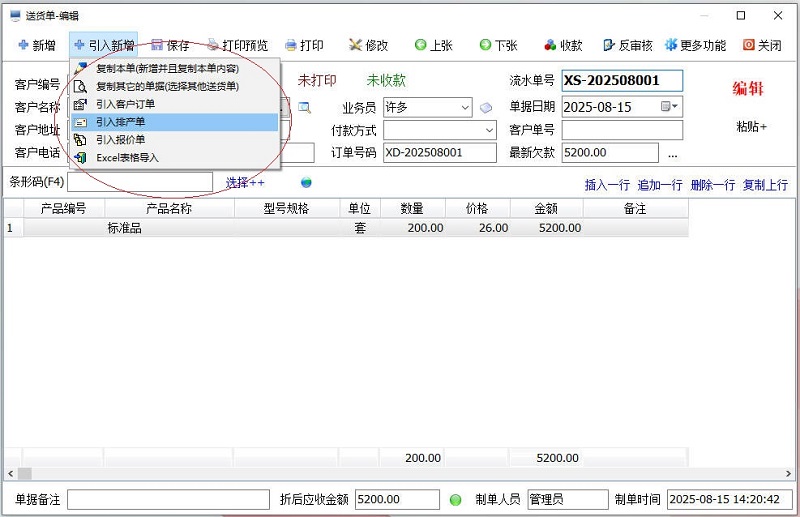Click the horizontal scrollbar right arrow
Viewport: 800px width, 517px height.
[x=788, y=474]
